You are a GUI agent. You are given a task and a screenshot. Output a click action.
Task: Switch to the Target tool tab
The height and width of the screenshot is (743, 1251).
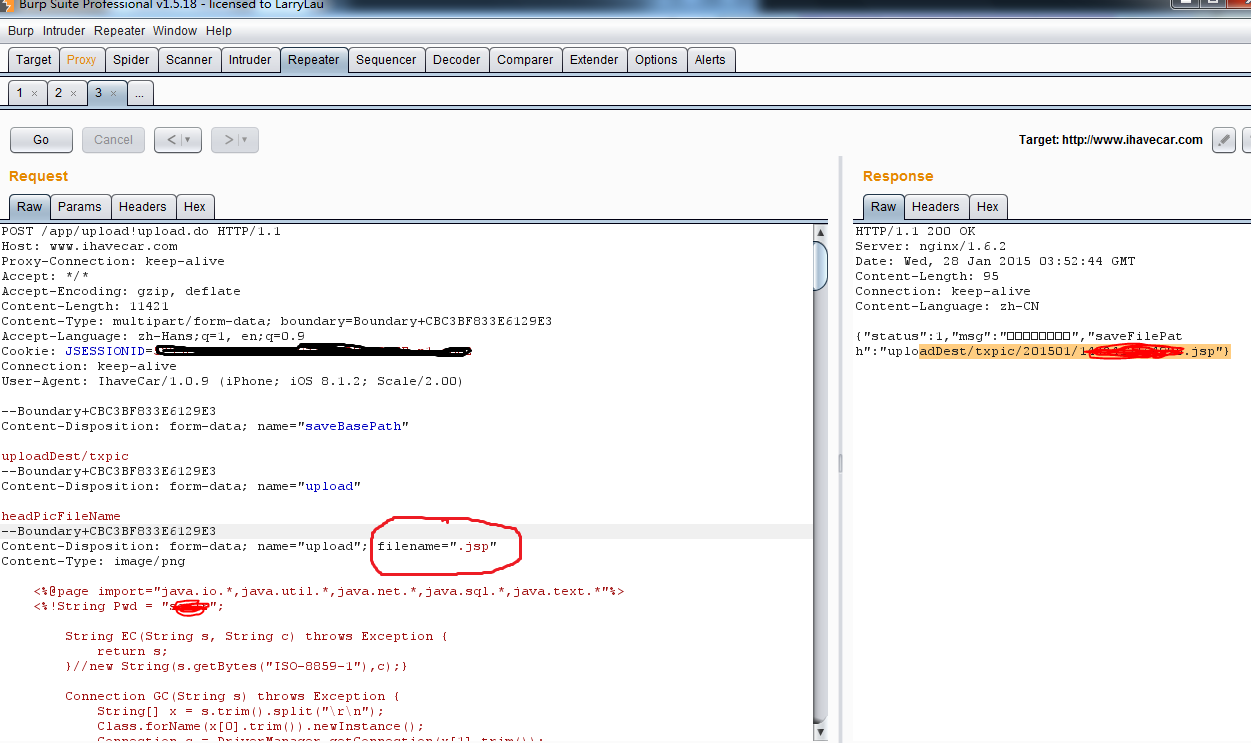click(34, 60)
